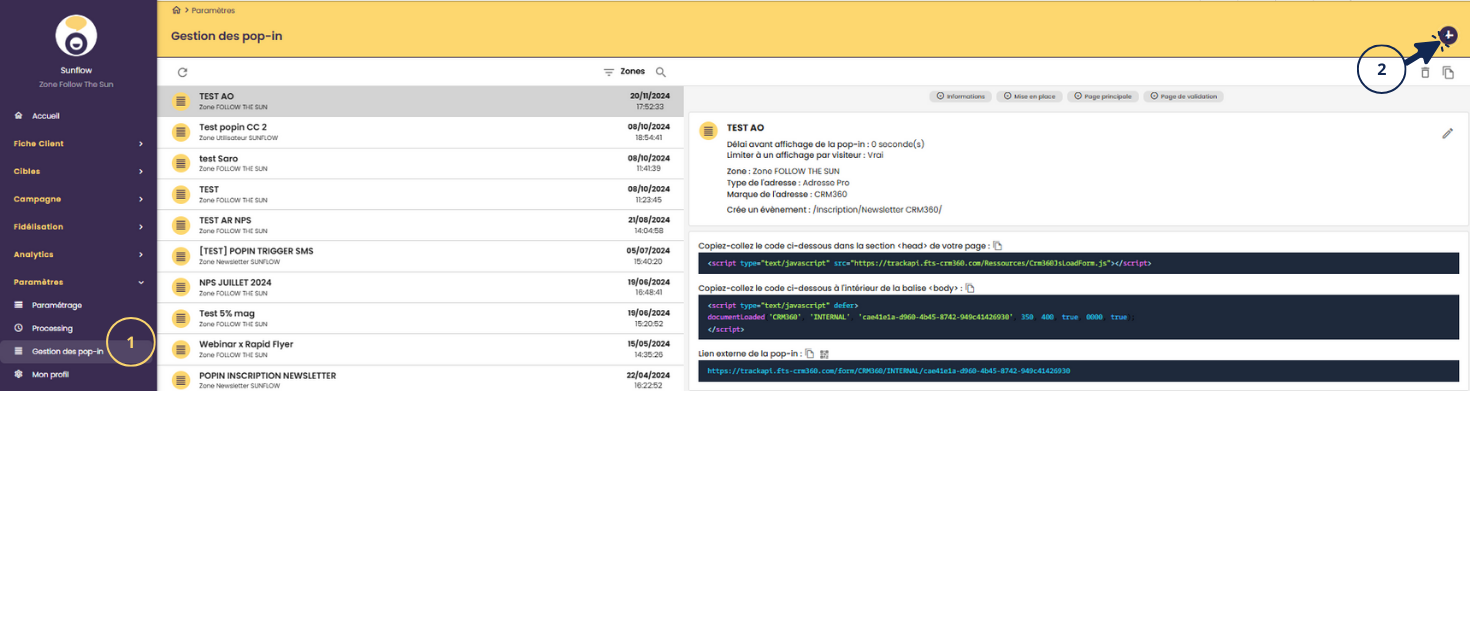Open the search magnifier next to Zones
Image resolution: width=1470 pixels, height=634 pixels.
click(660, 72)
